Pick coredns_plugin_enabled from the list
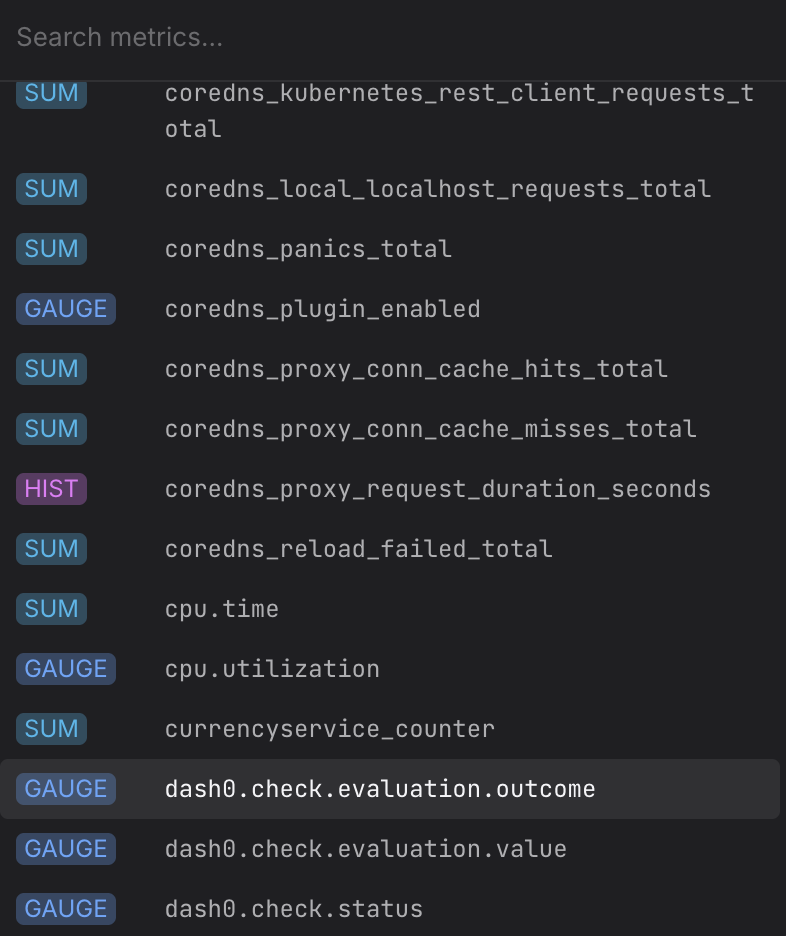 tap(322, 309)
